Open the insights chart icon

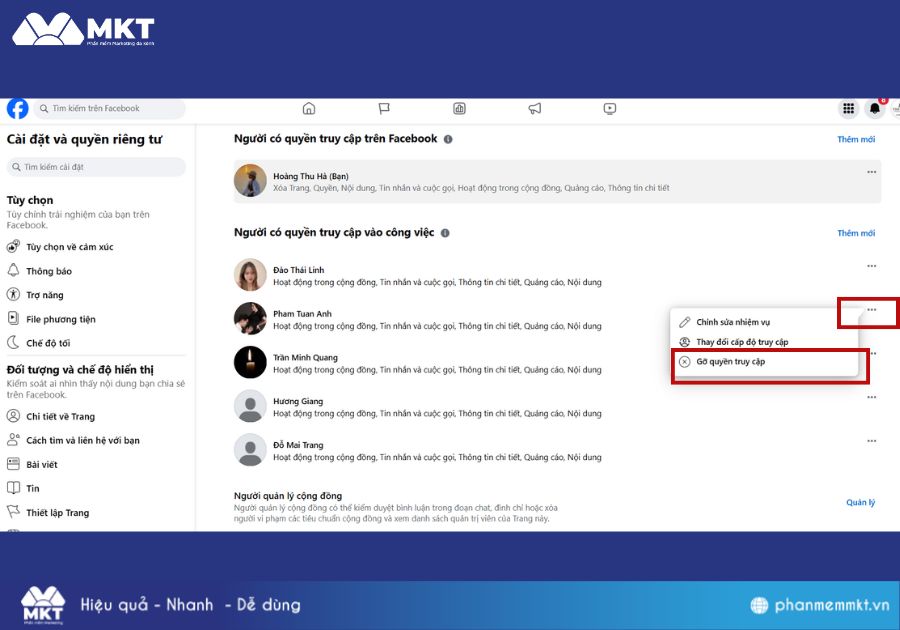tap(459, 108)
